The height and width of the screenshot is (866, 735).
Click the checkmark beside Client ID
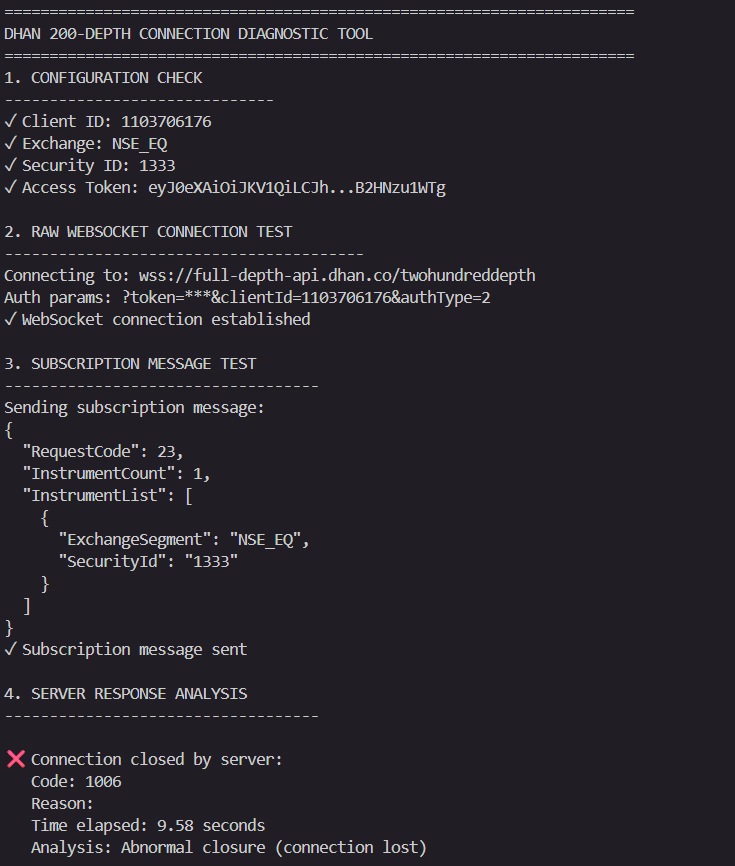pos(10,122)
